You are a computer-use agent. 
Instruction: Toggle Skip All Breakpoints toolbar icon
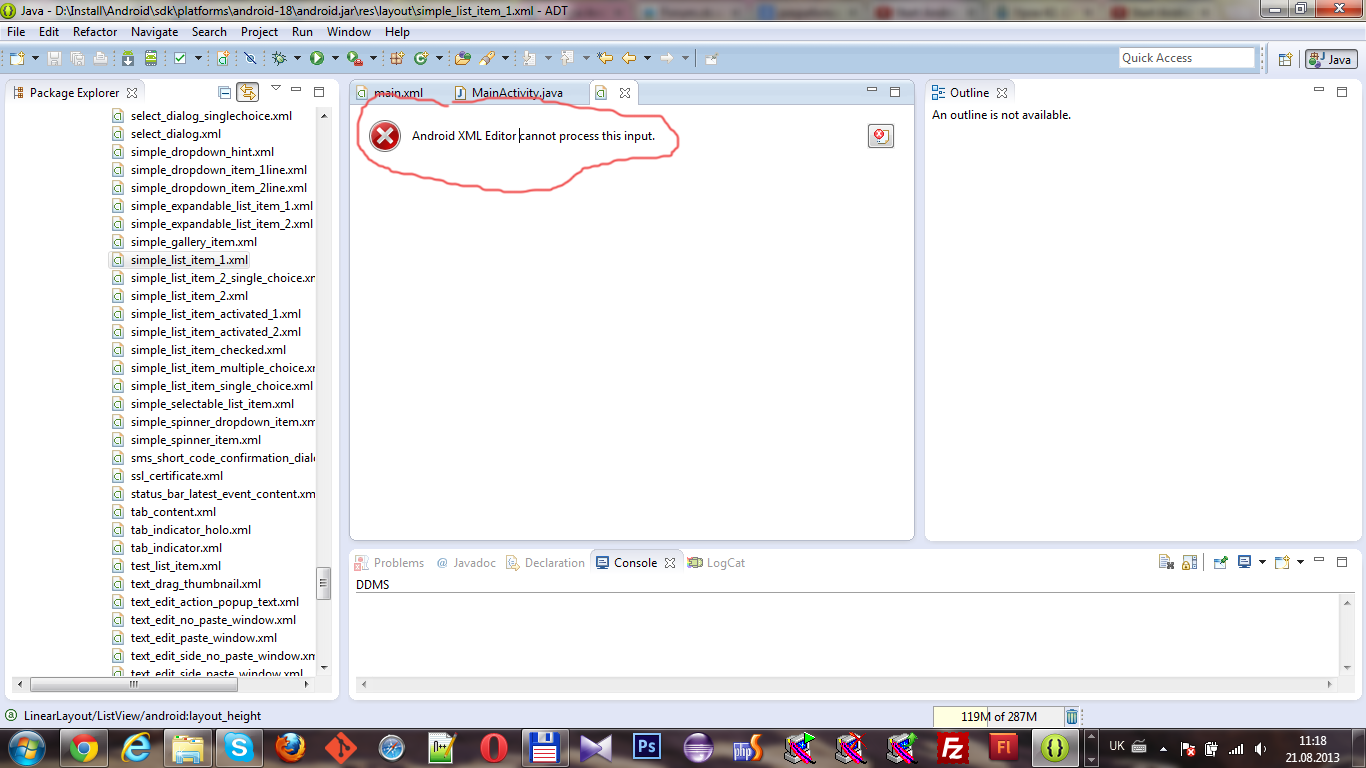pyautogui.click(x=249, y=58)
